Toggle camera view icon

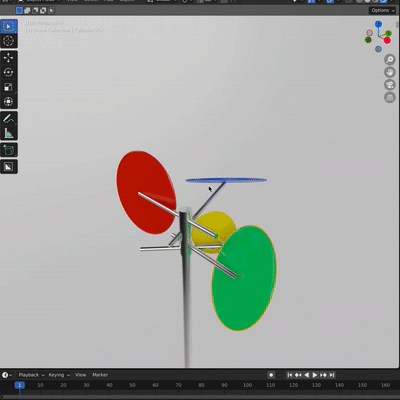click(389, 85)
